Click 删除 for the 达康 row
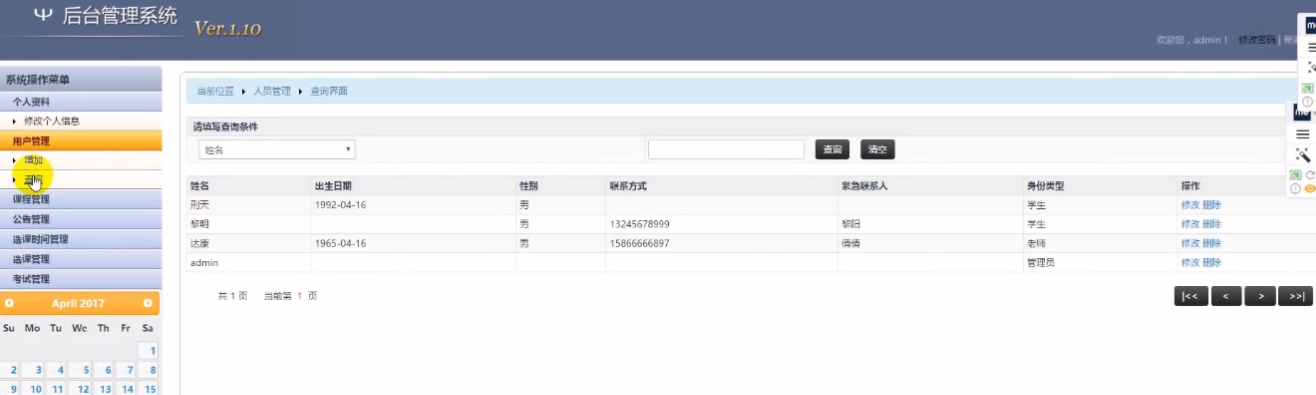 pos(1211,243)
